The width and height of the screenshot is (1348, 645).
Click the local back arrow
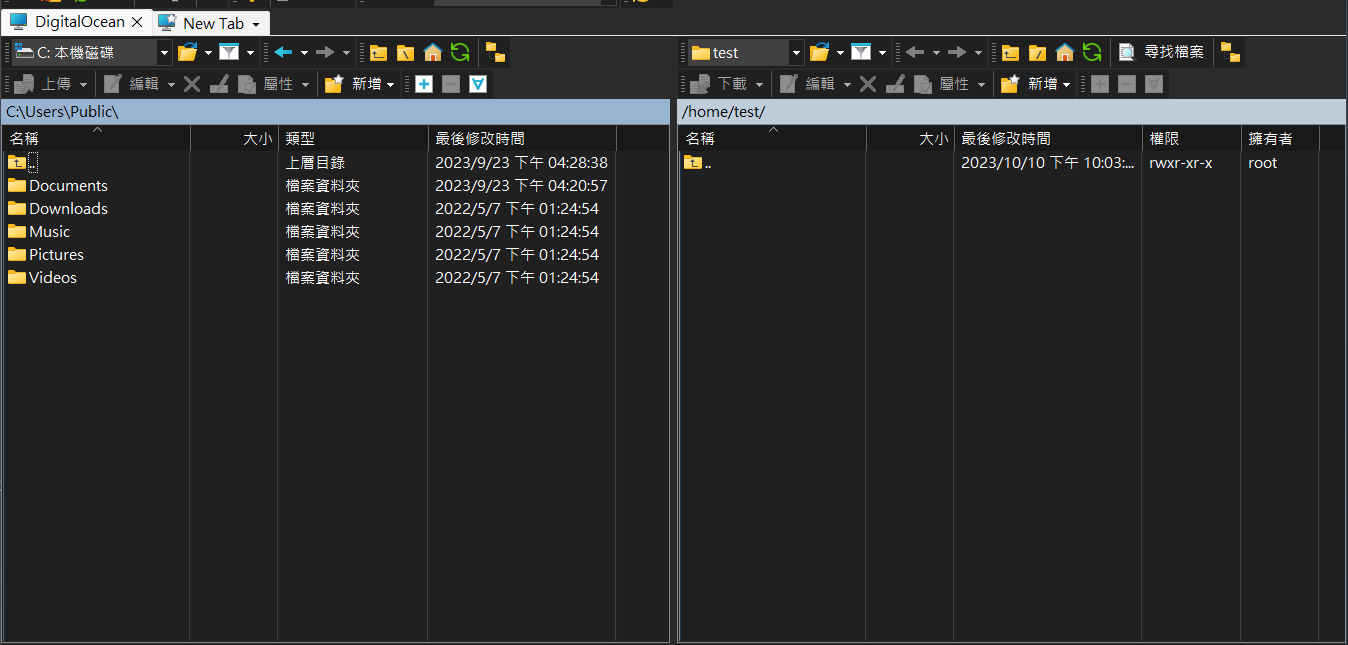point(283,53)
